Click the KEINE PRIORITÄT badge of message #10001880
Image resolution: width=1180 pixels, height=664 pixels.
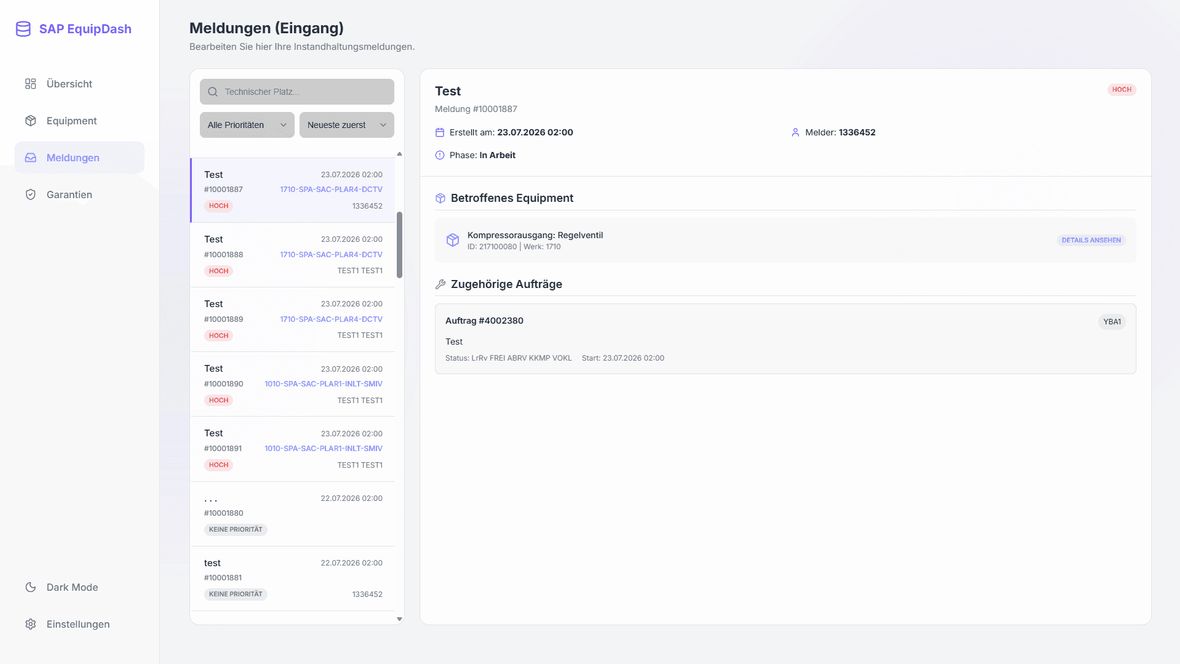[x=236, y=529]
